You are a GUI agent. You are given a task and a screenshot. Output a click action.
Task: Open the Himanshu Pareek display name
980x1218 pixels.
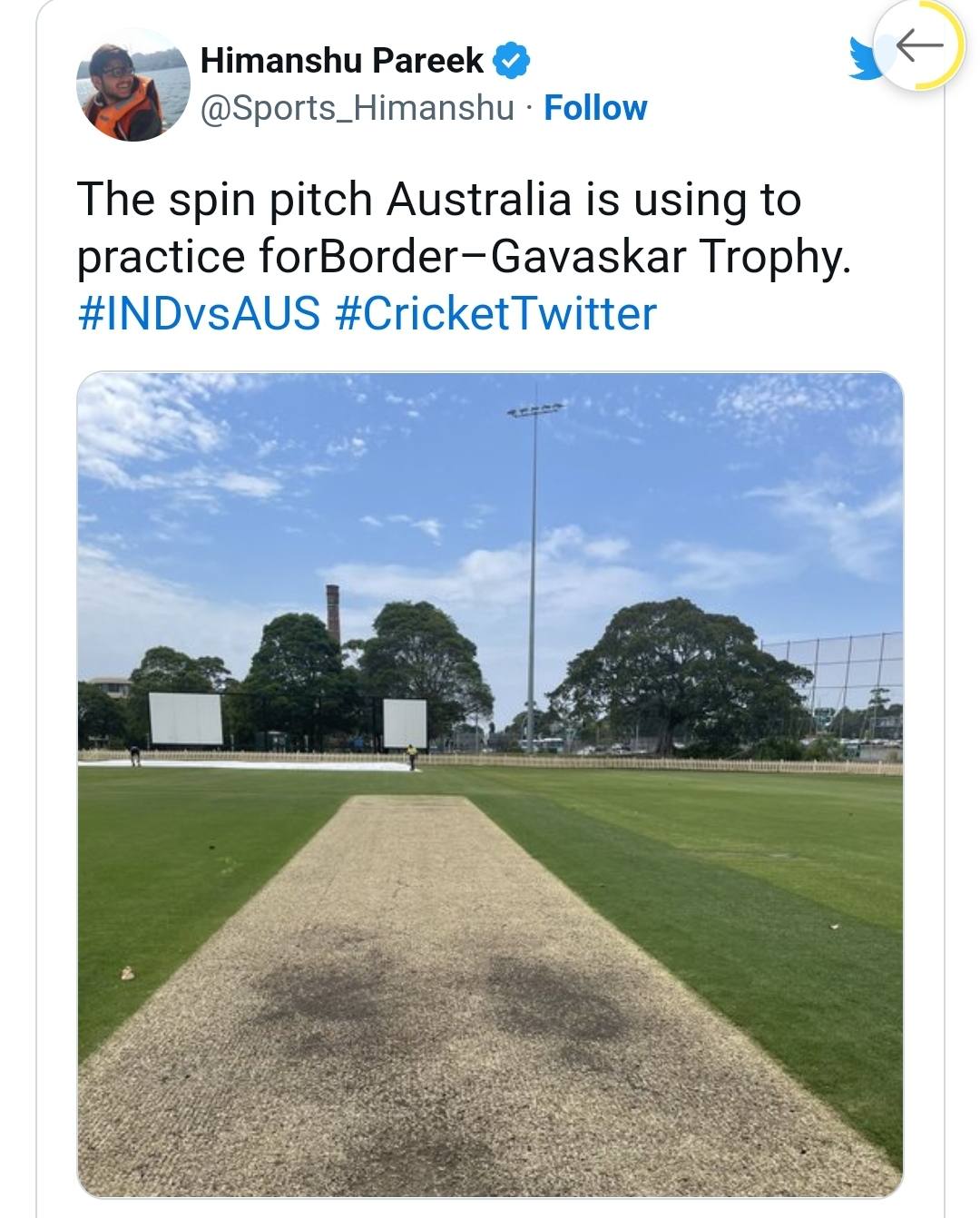coord(342,60)
